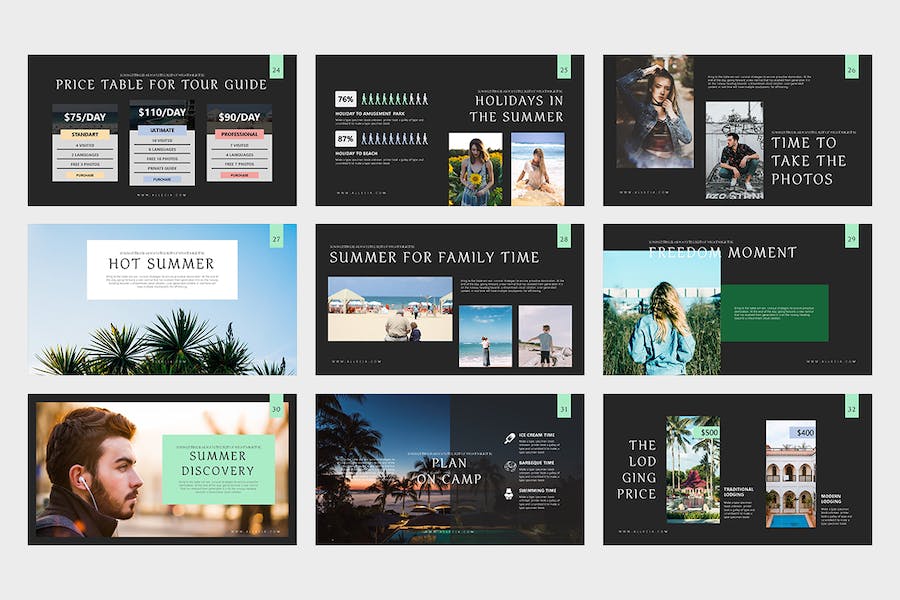900x600 pixels.
Task: Click the barbeque time icon
Action: coord(509,466)
